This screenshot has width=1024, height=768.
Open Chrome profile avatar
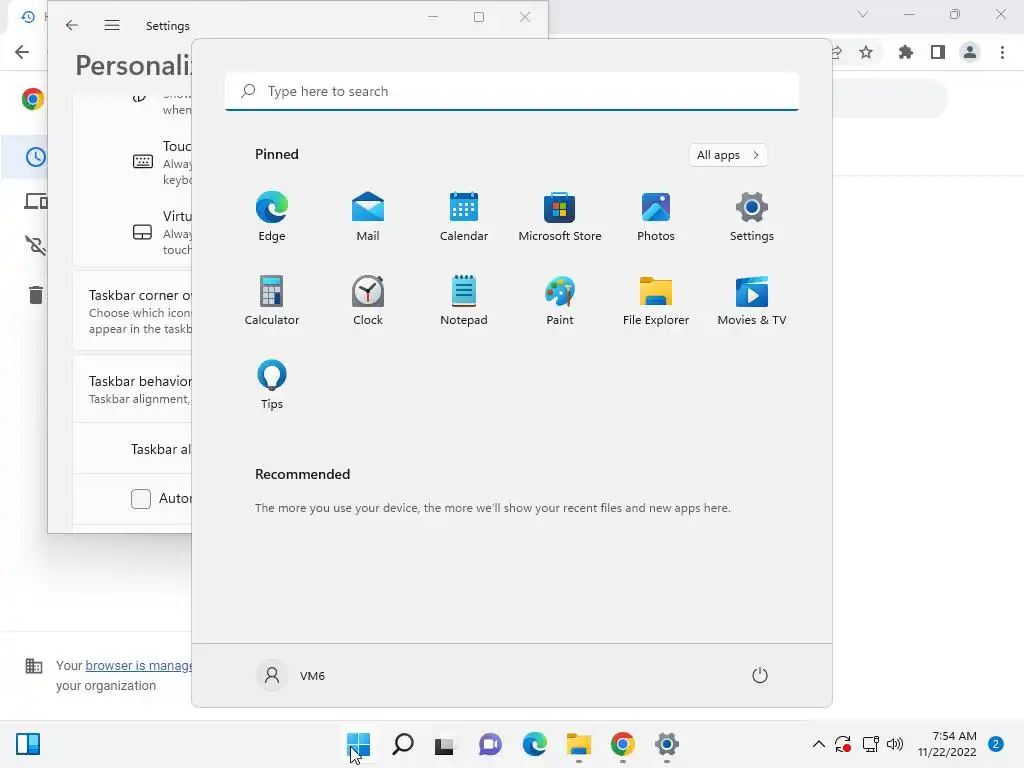pos(970,52)
